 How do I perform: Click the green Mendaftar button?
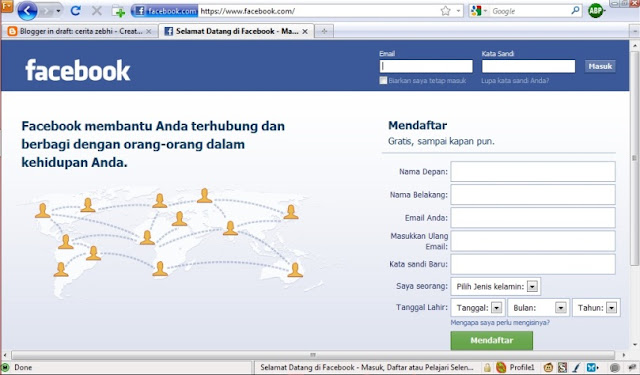(491, 340)
